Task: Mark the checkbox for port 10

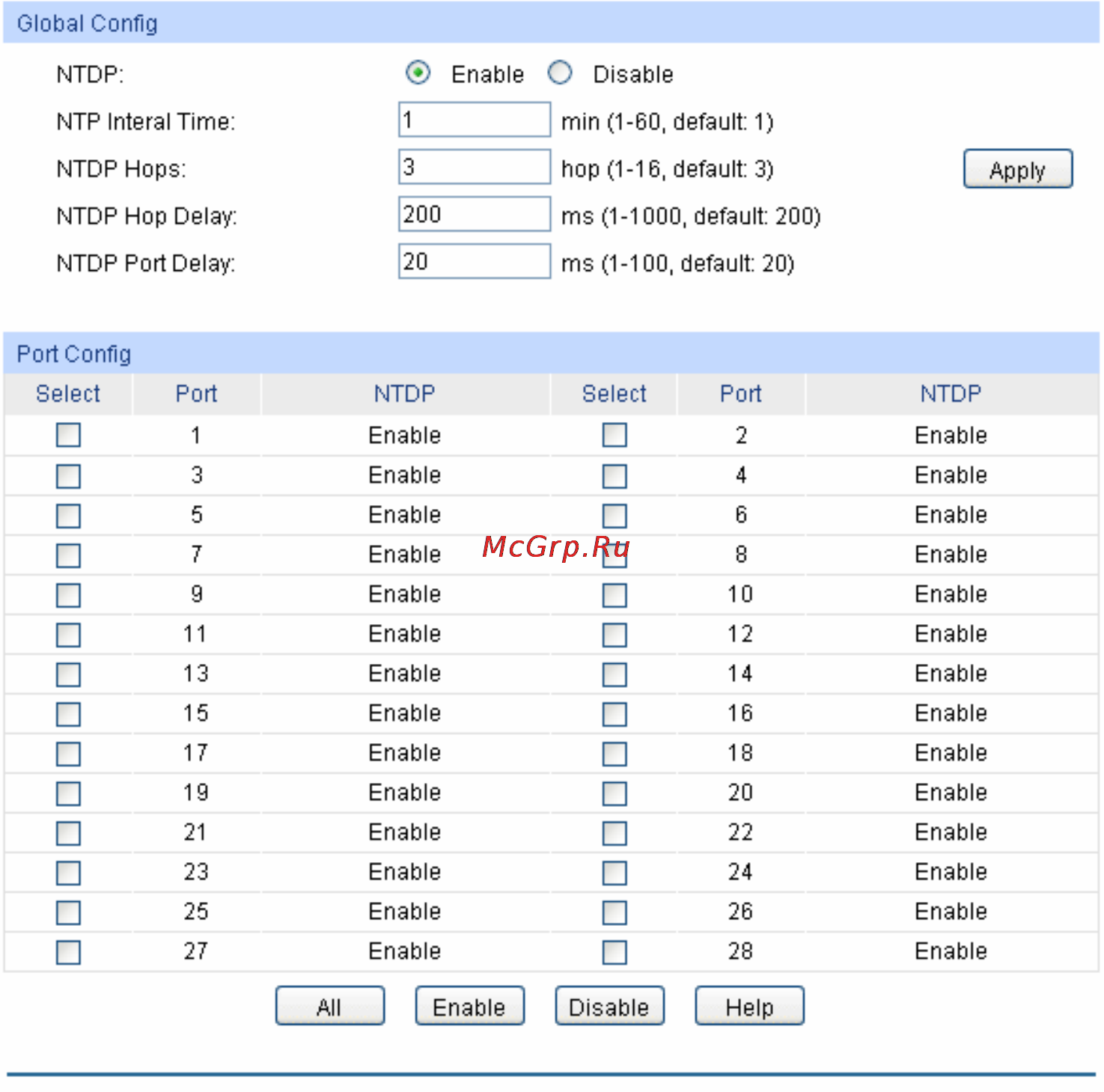Action: pyautogui.click(x=614, y=595)
